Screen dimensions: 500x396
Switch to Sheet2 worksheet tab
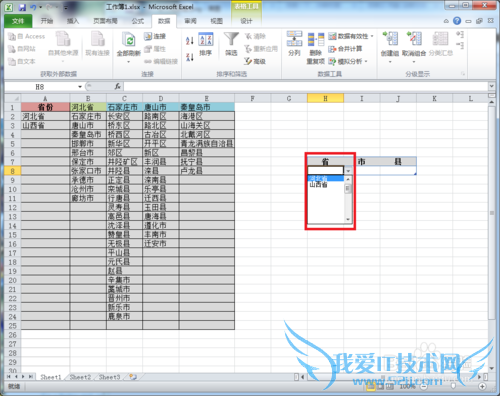80,377
